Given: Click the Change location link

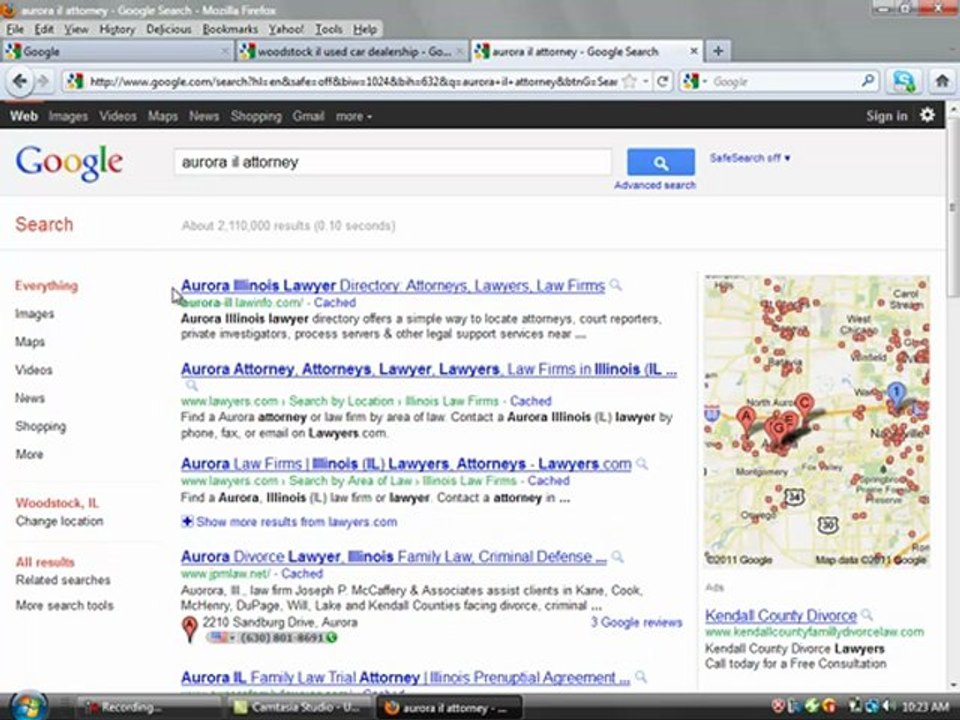Looking at the screenshot, I should (x=59, y=521).
